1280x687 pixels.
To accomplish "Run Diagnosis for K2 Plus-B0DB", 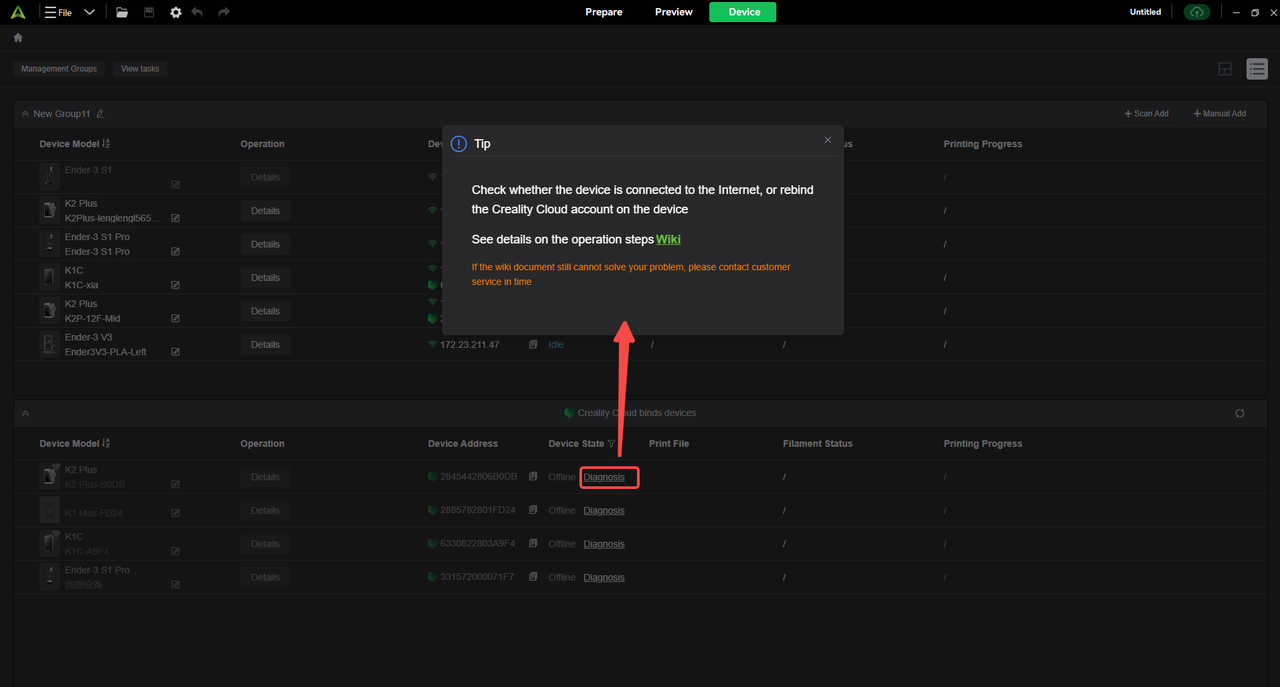I will pos(604,477).
